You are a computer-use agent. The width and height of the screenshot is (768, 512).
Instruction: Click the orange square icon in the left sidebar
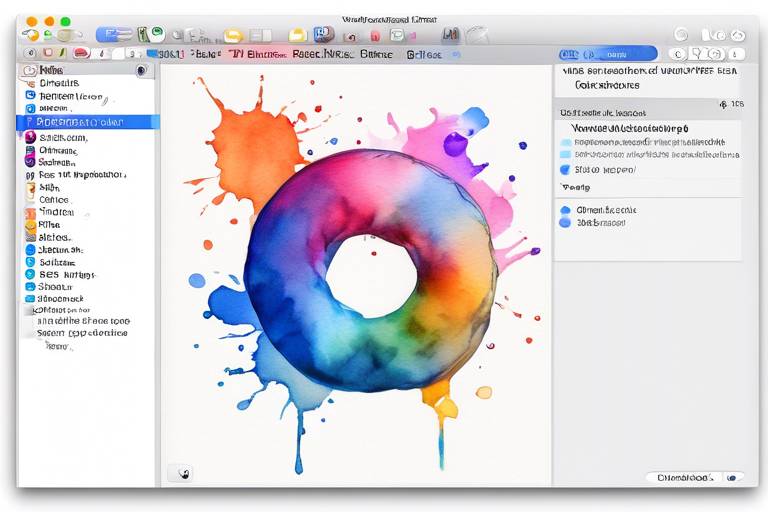pyautogui.click(x=30, y=213)
